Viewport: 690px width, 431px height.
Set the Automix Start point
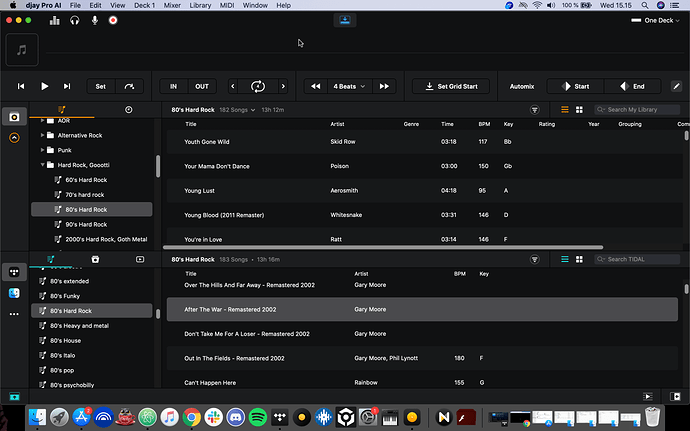(575, 86)
